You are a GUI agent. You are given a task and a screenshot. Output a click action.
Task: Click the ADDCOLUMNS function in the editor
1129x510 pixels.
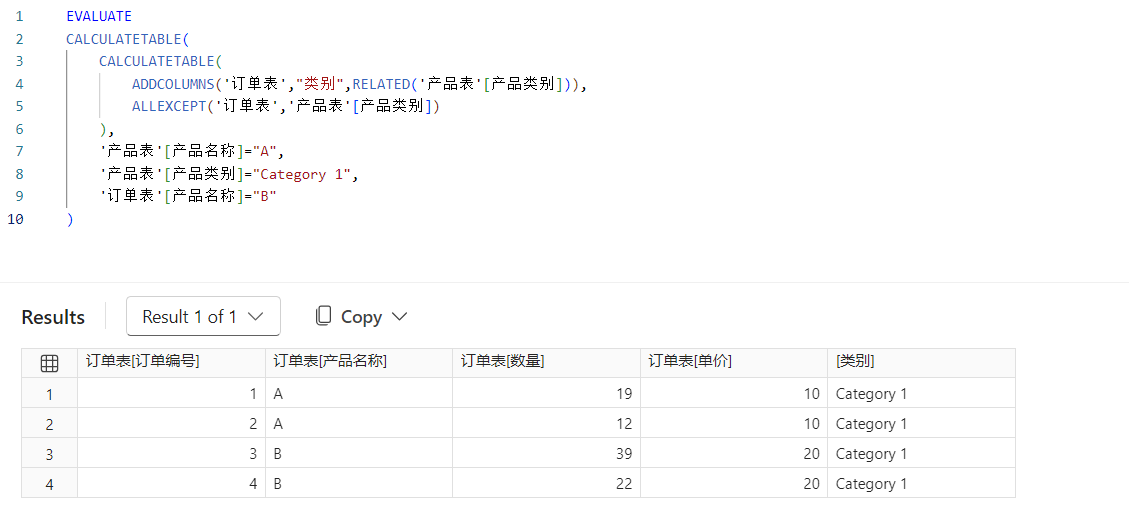click(173, 84)
